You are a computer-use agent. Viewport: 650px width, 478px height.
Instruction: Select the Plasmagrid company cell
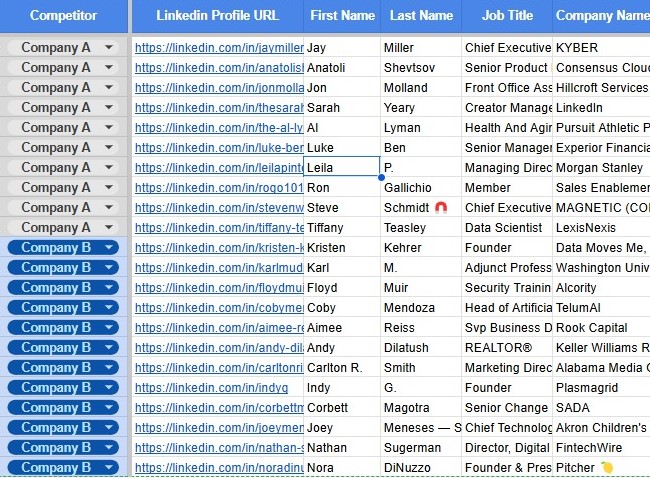click(601, 388)
